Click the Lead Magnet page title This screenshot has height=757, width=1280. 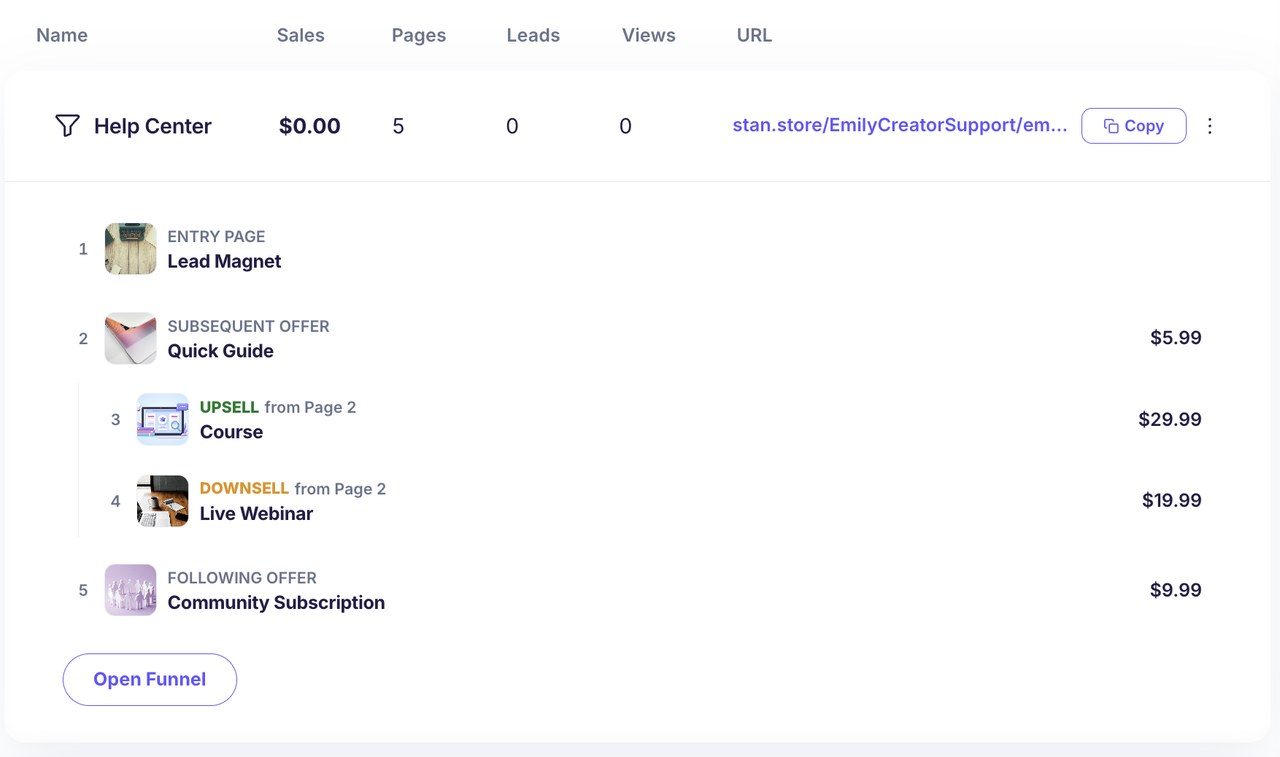224,262
